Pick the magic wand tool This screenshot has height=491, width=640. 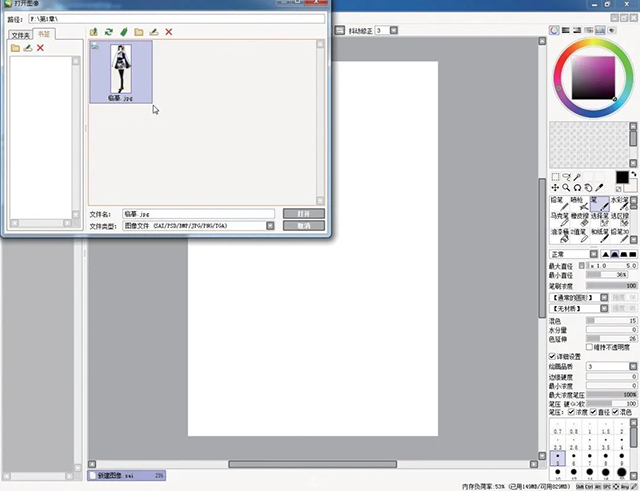[x=577, y=176]
